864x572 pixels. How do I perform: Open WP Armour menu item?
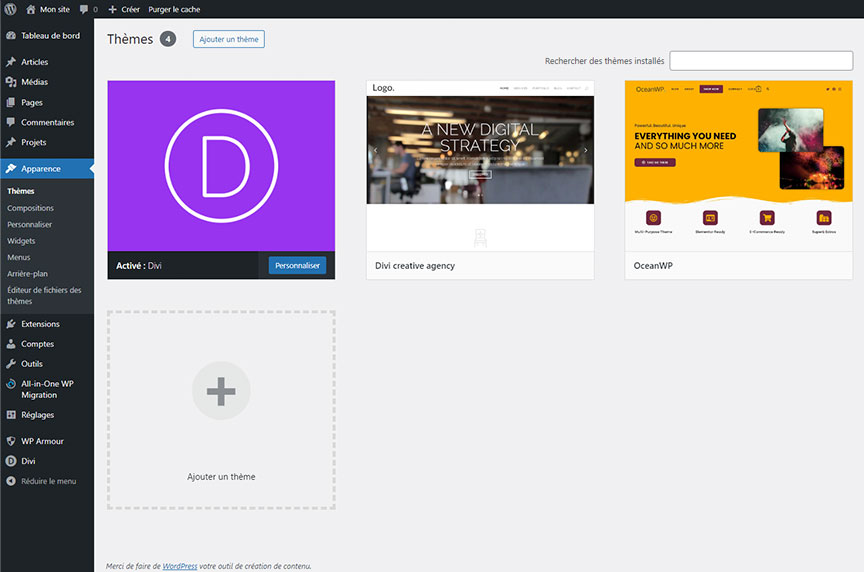point(42,441)
